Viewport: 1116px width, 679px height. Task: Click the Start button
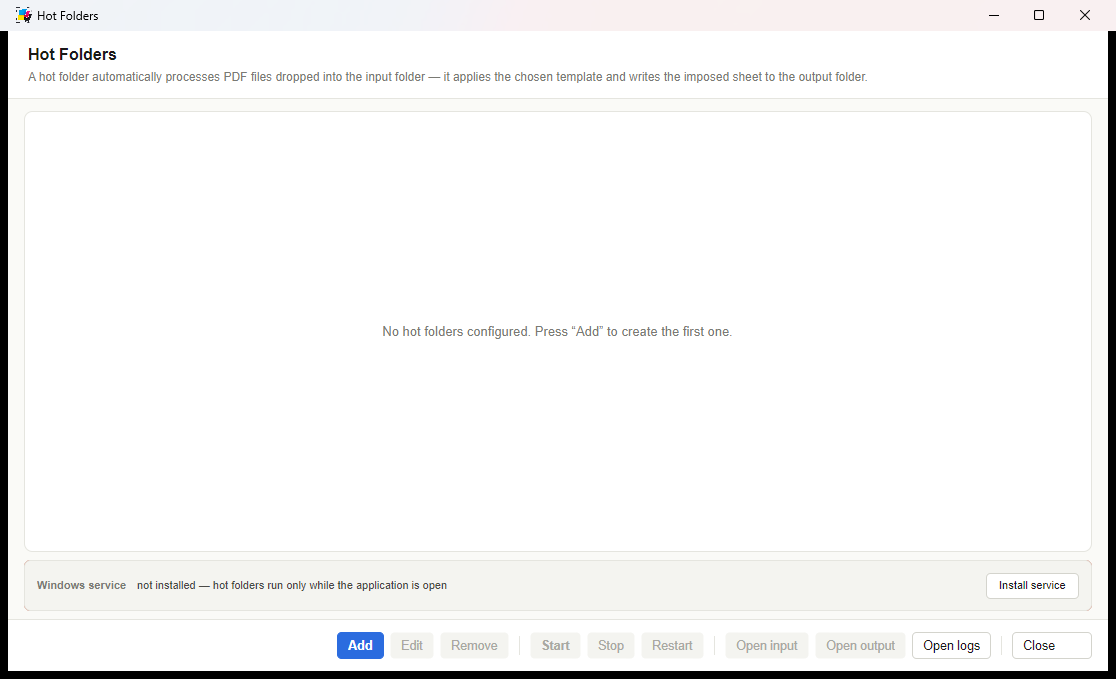click(555, 646)
